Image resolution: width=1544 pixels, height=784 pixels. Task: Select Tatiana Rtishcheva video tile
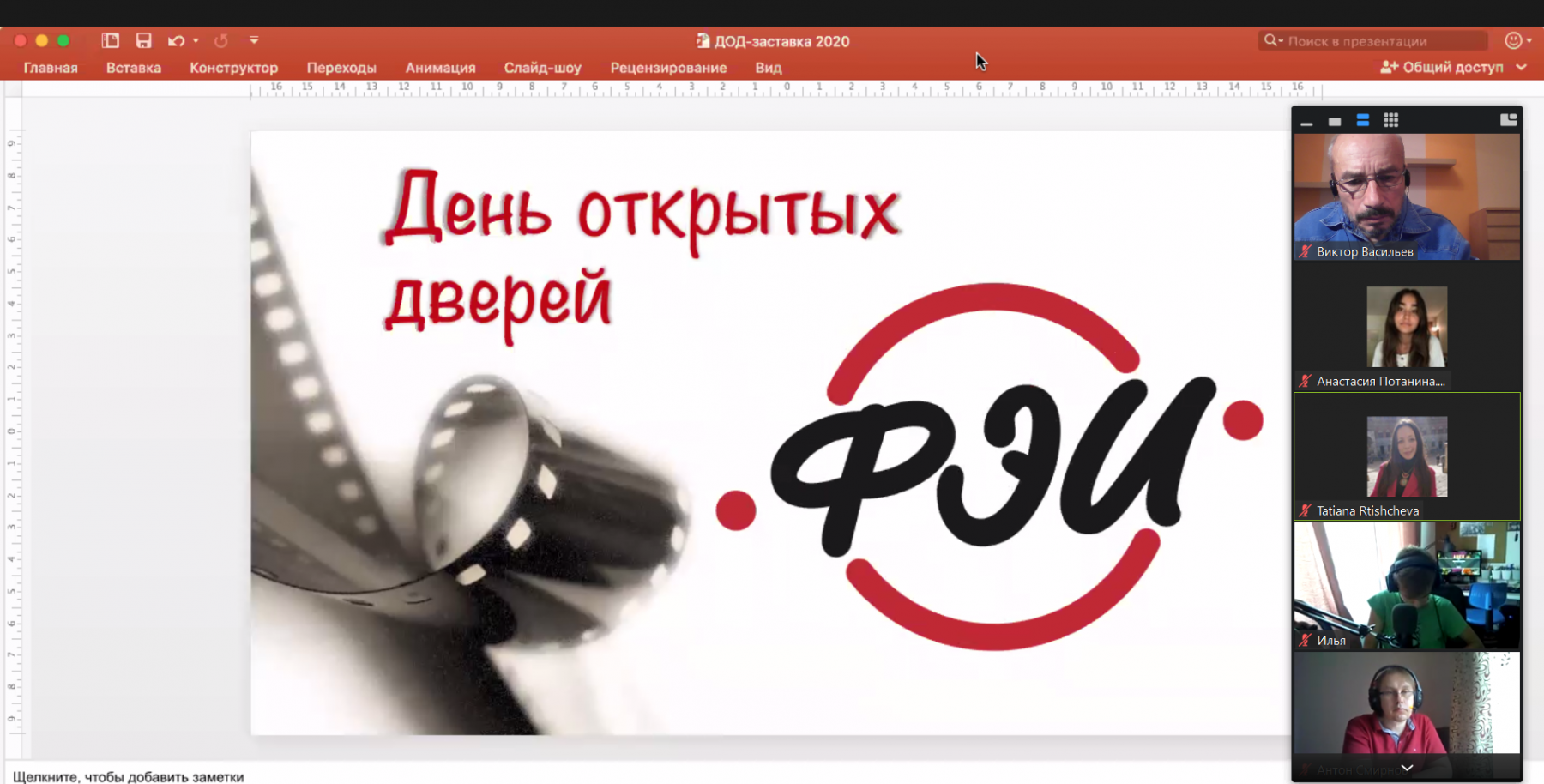1407,456
